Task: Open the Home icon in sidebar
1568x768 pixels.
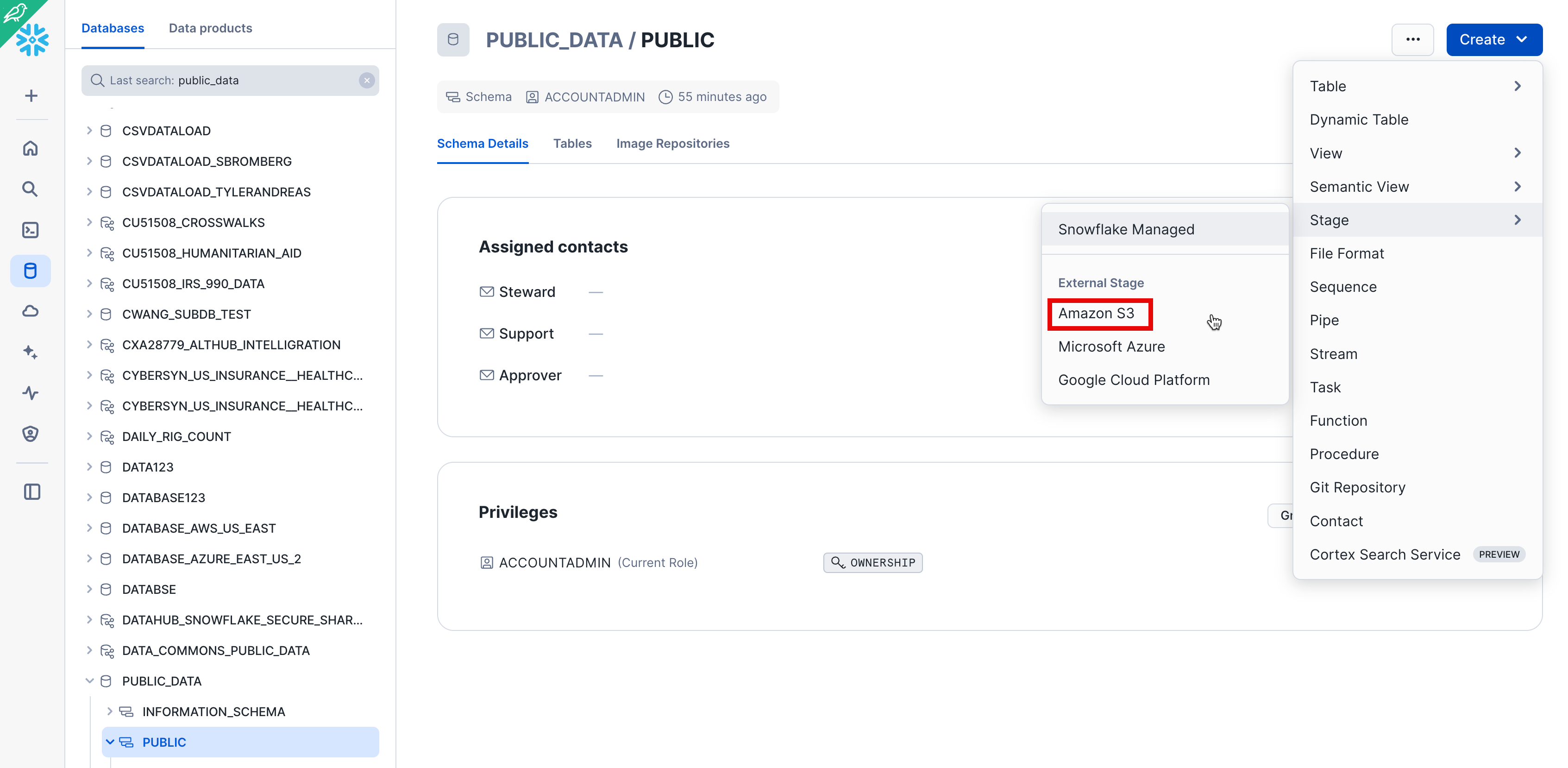Action: click(31, 148)
